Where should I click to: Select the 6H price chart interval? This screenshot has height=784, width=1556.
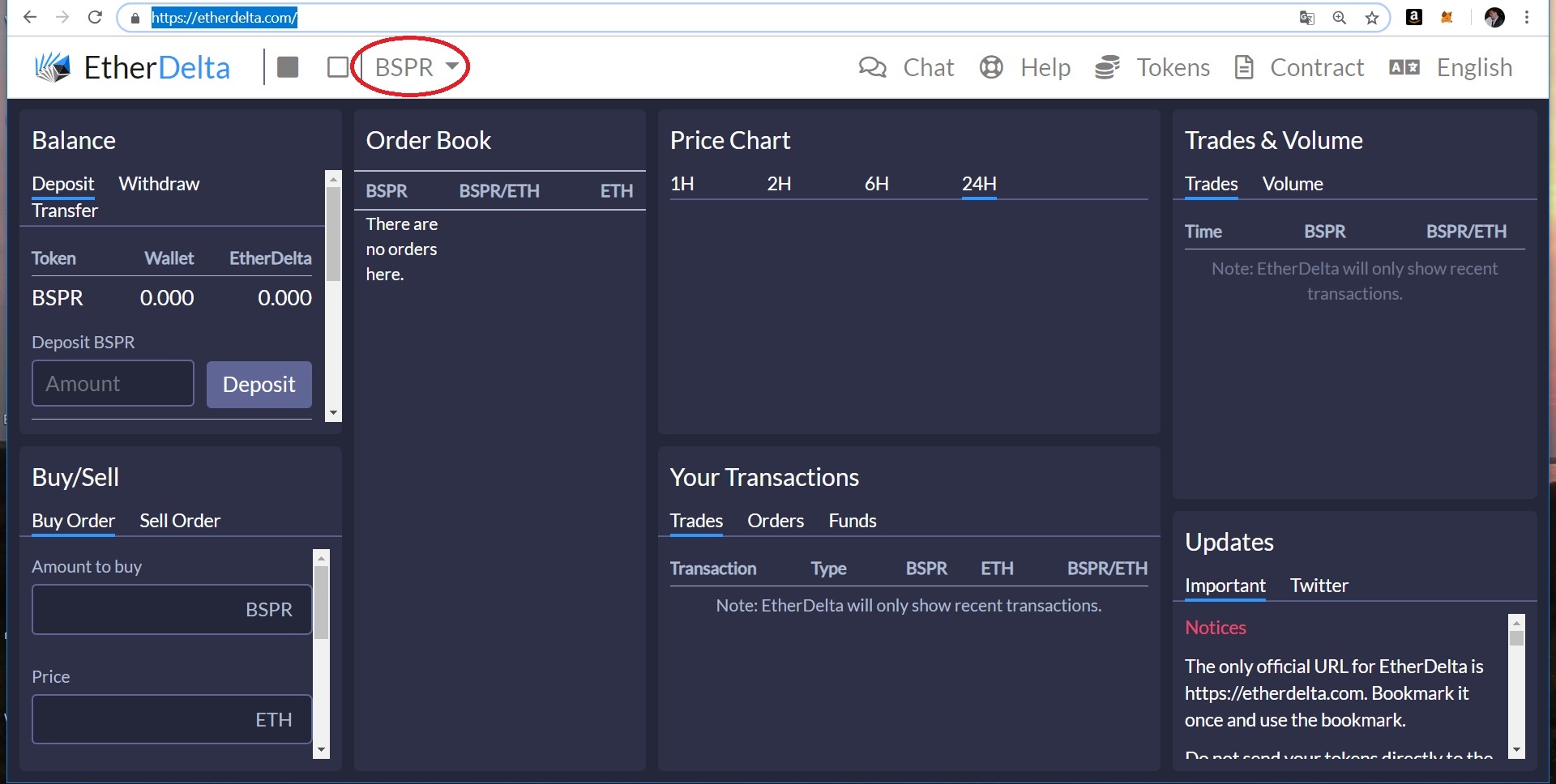point(877,184)
